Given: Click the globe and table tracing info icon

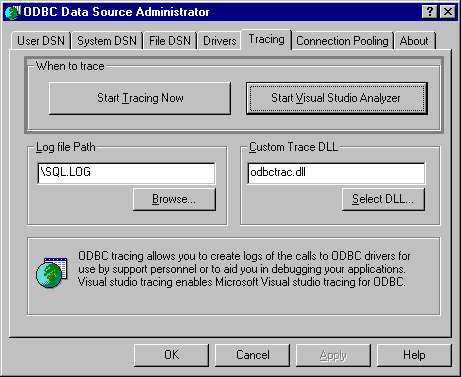Looking at the screenshot, I should (x=52, y=273).
